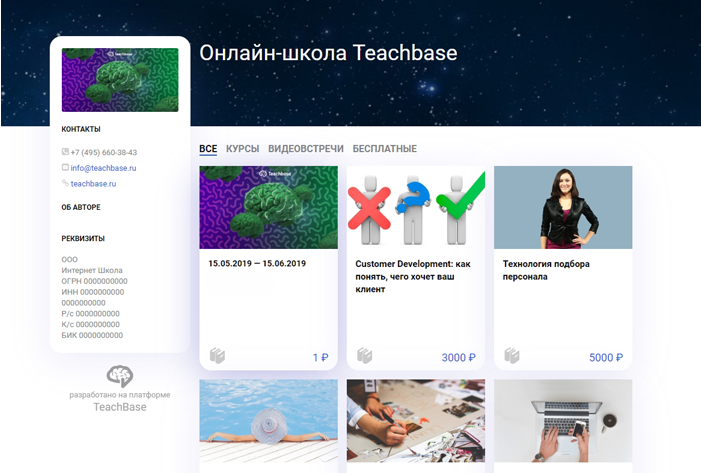Click the 3000 ₽ price
Image resolution: width=701 pixels, height=473 pixels.
click(459, 358)
